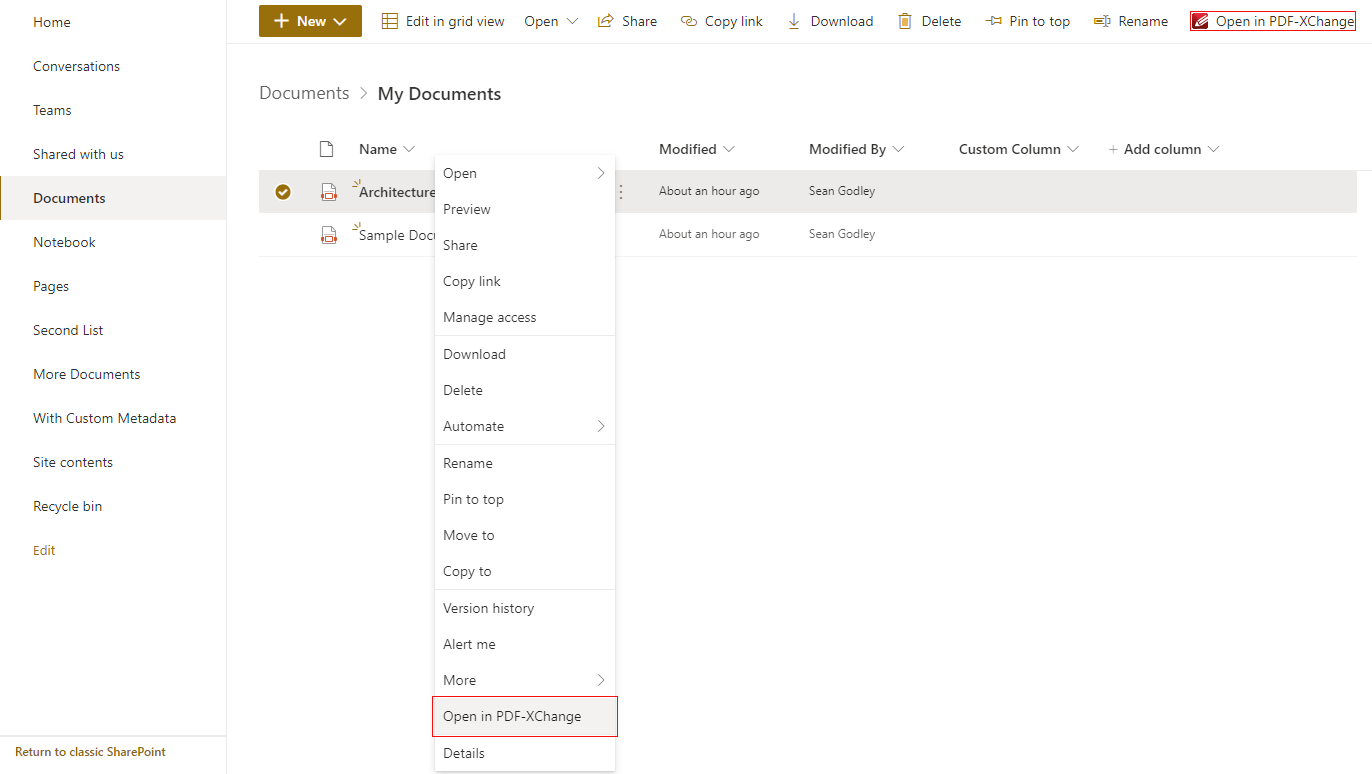This screenshot has height=774, width=1372.
Task: Select Download in the context menu
Action: pyautogui.click(x=525, y=354)
